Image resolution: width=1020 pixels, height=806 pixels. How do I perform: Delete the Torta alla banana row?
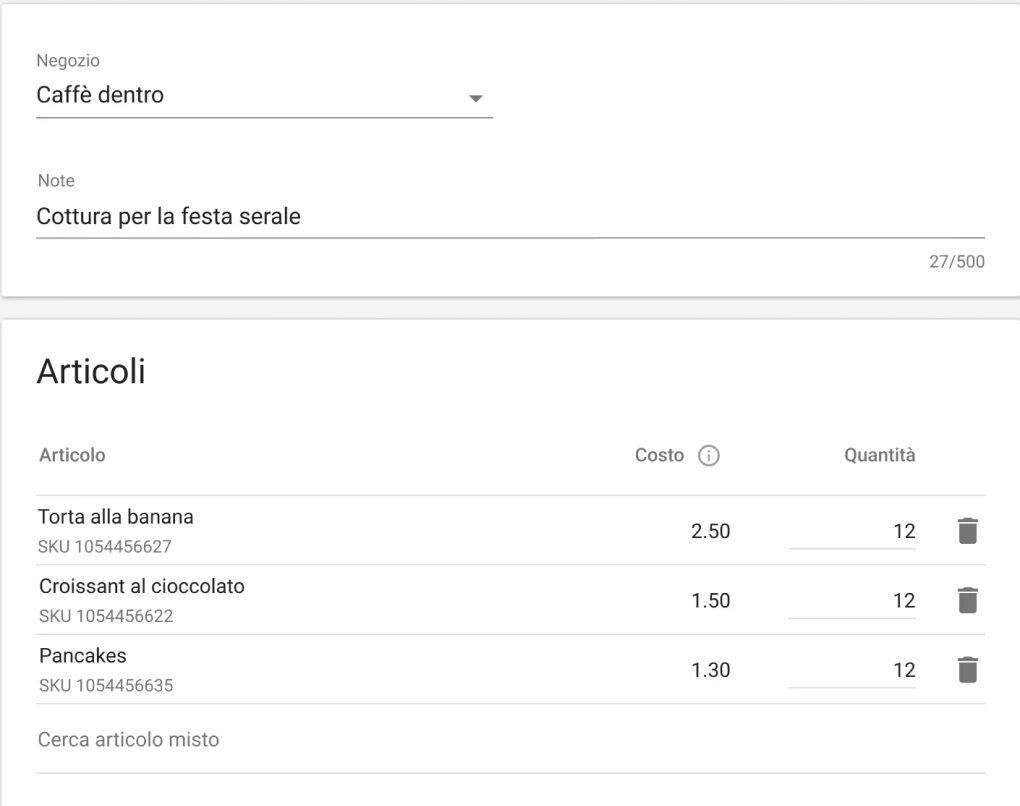pyautogui.click(x=967, y=531)
